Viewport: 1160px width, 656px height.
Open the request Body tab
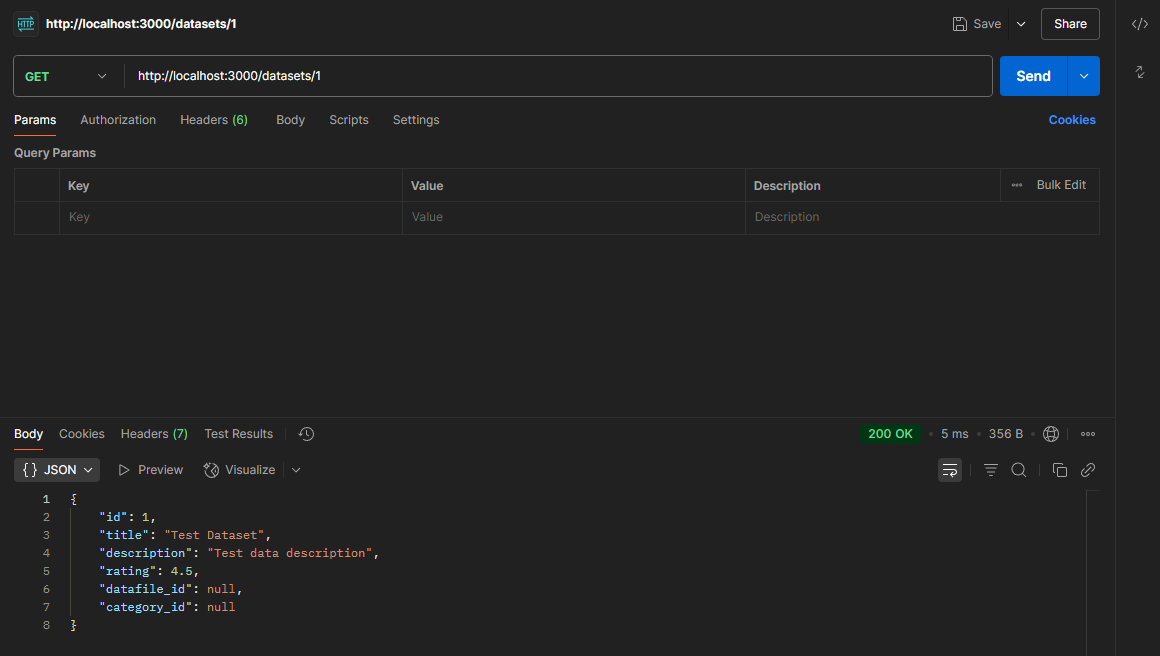click(290, 120)
